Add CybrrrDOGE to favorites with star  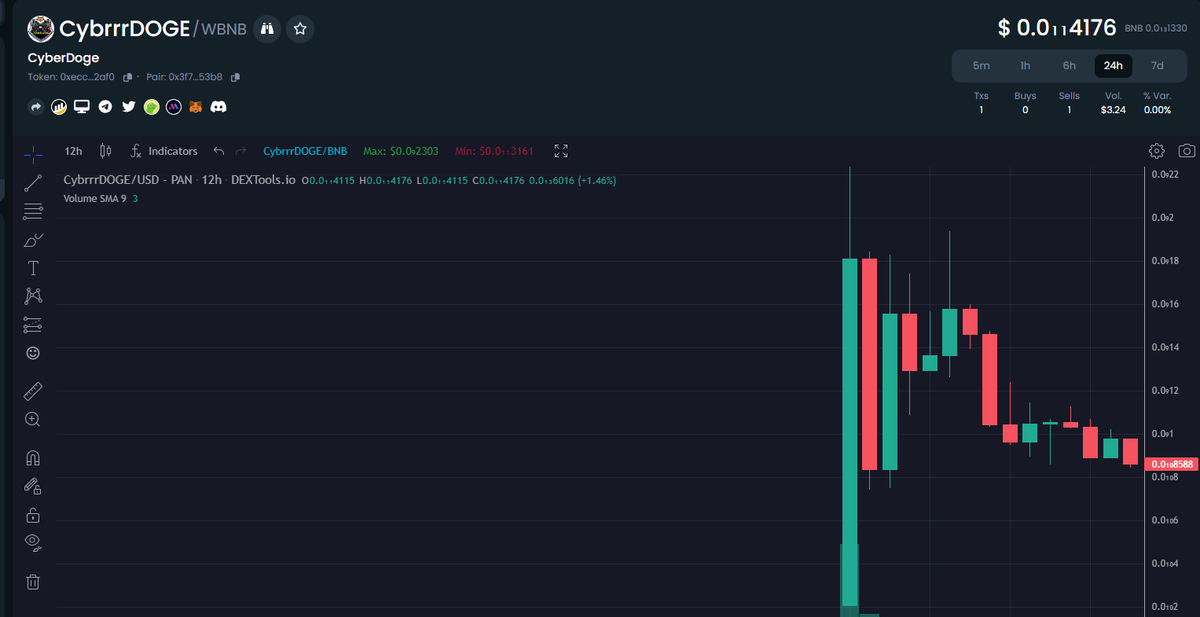coord(301,29)
